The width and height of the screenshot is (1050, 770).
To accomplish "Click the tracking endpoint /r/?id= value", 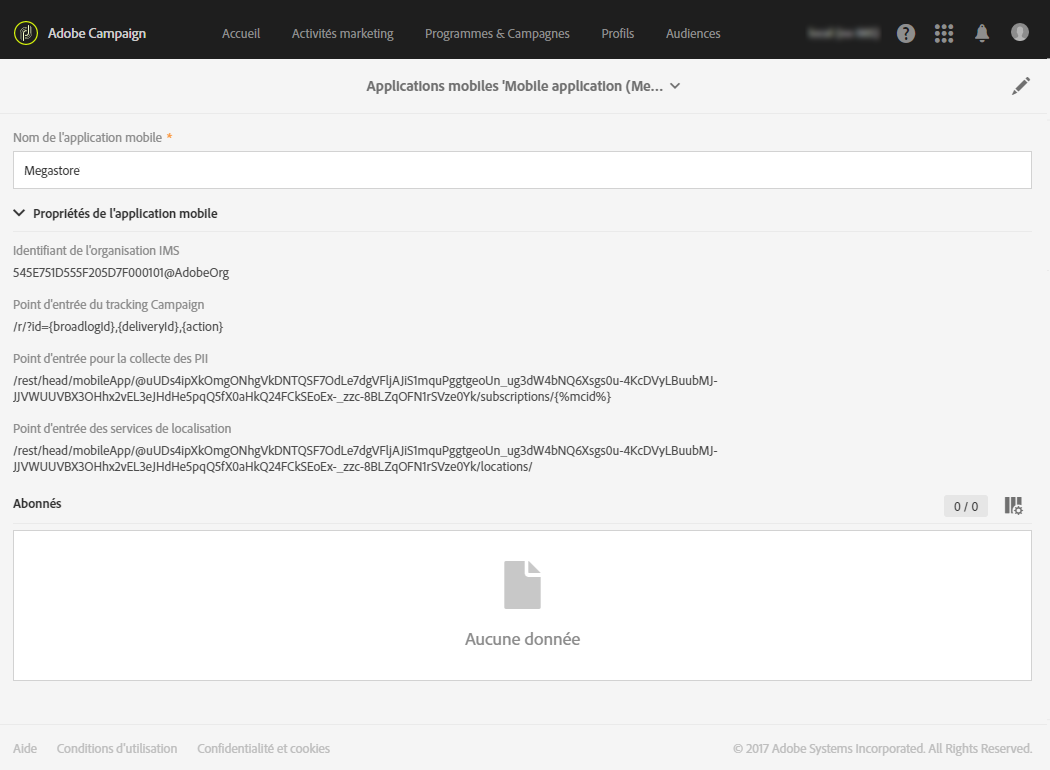I will [118, 327].
